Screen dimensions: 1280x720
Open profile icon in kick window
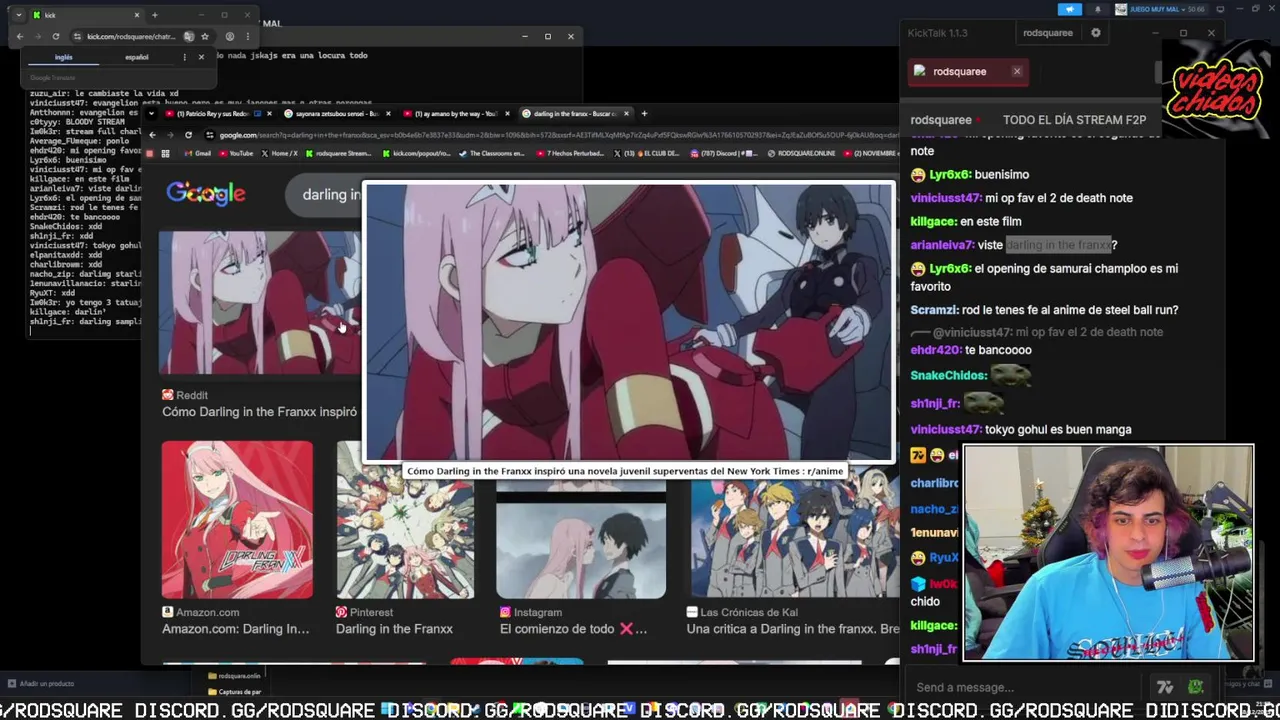[230, 36]
